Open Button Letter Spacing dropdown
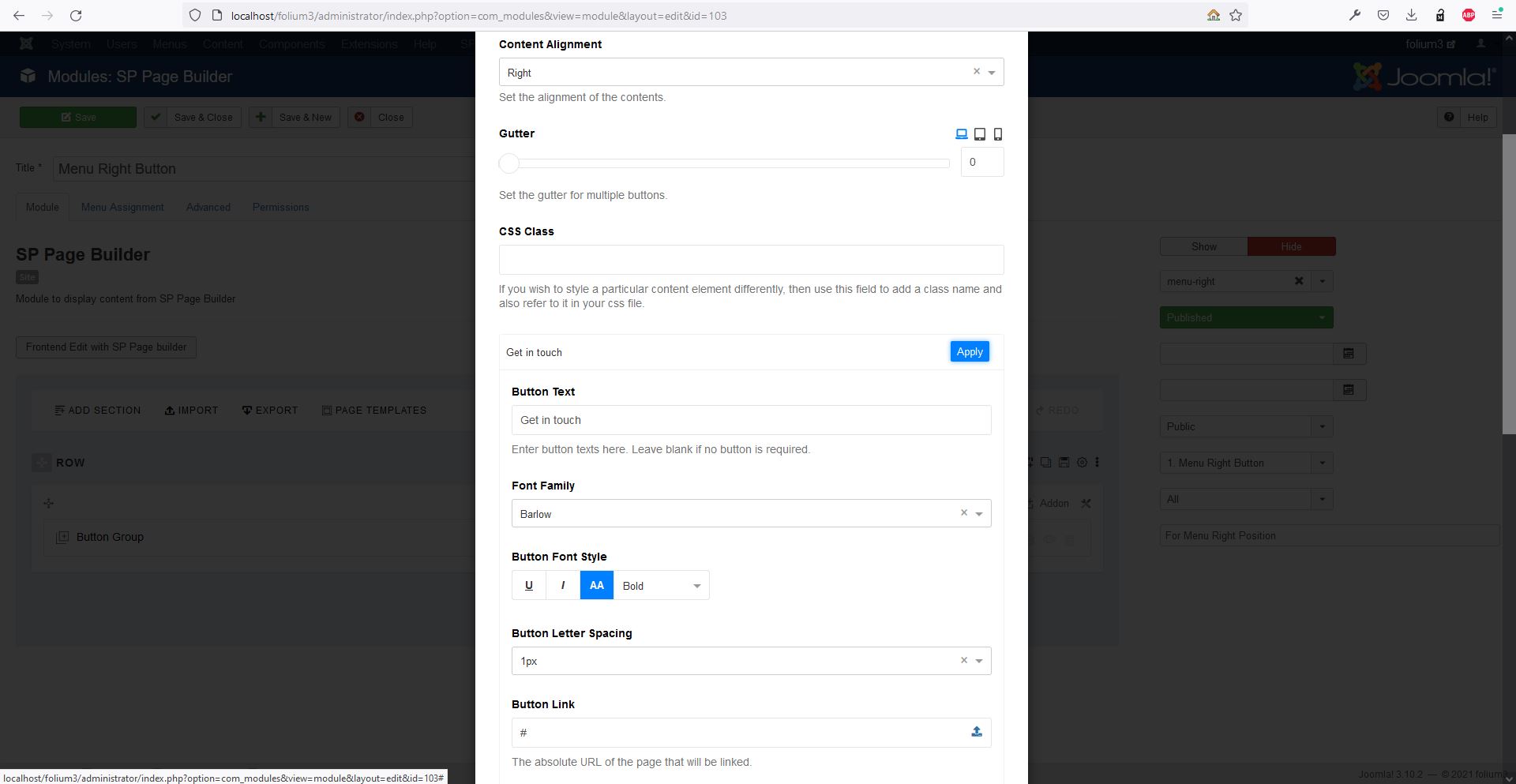The width and height of the screenshot is (1516, 784). pos(751,661)
